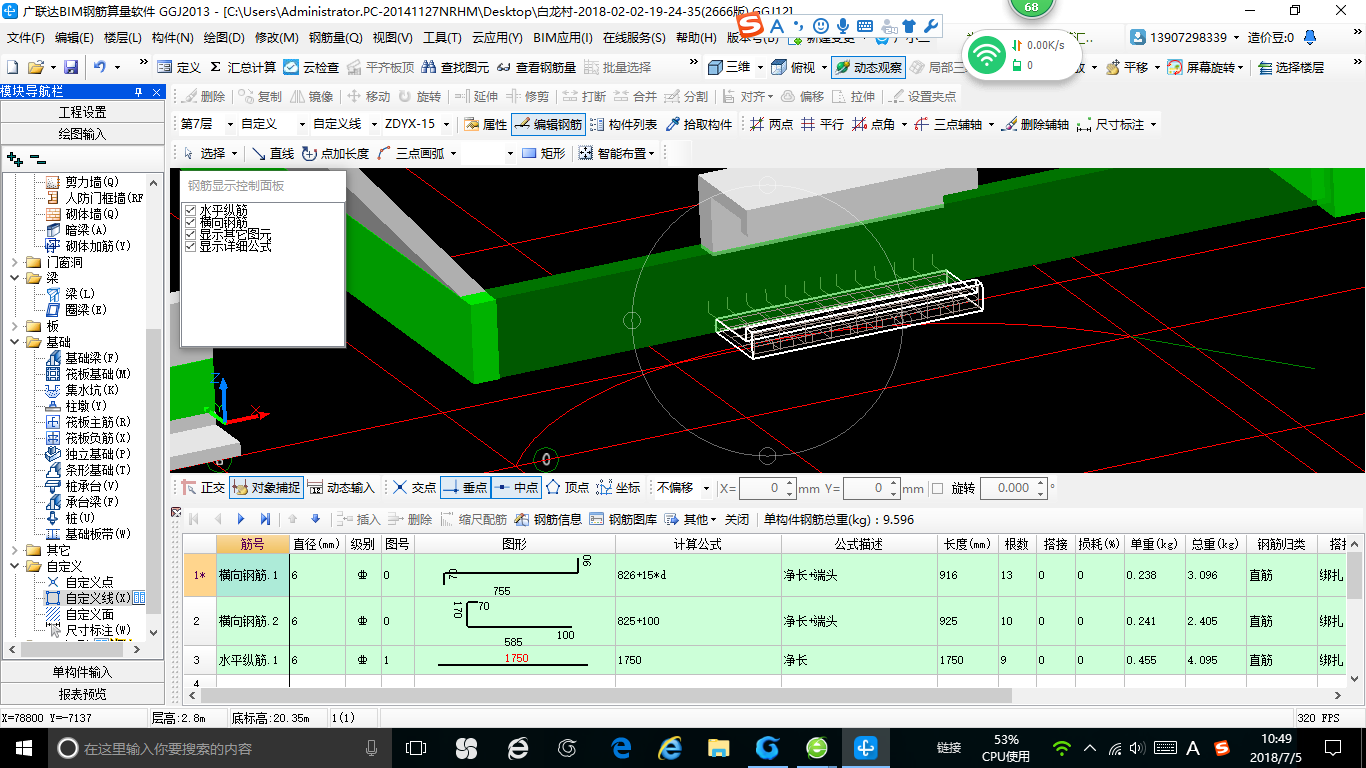Uncheck 显示详细公式 checkbox
Screen dimensions: 1366x768
tap(190, 246)
